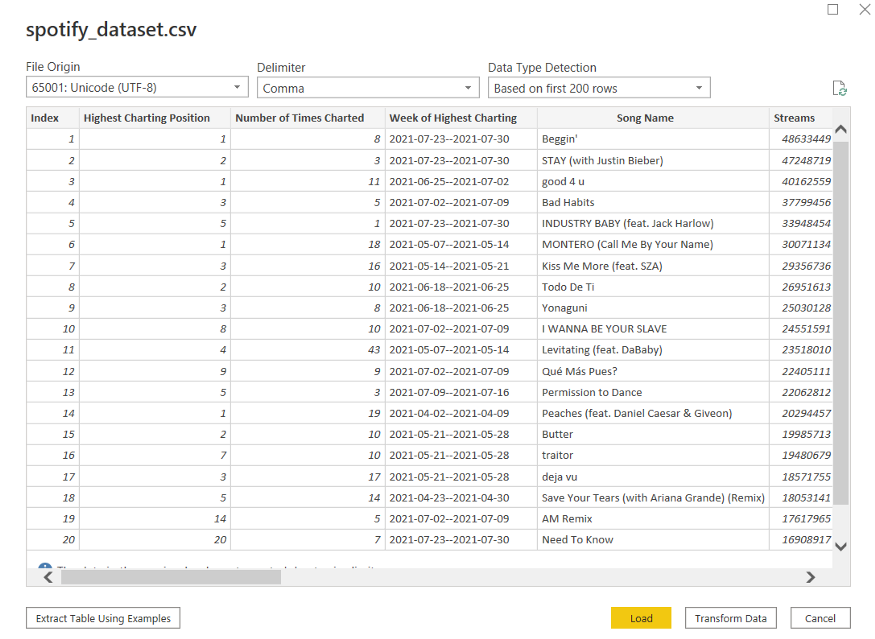Open the Data Type Detection dropdown
875x639 pixels.
pos(697,87)
